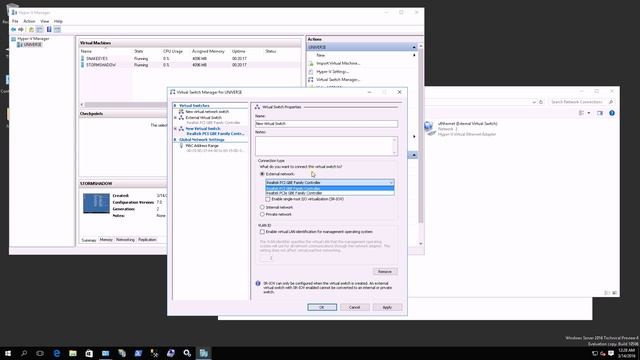Select the MAC Address Range icon
The width and height of the screenshot is (640, 360).
[181, 146]
